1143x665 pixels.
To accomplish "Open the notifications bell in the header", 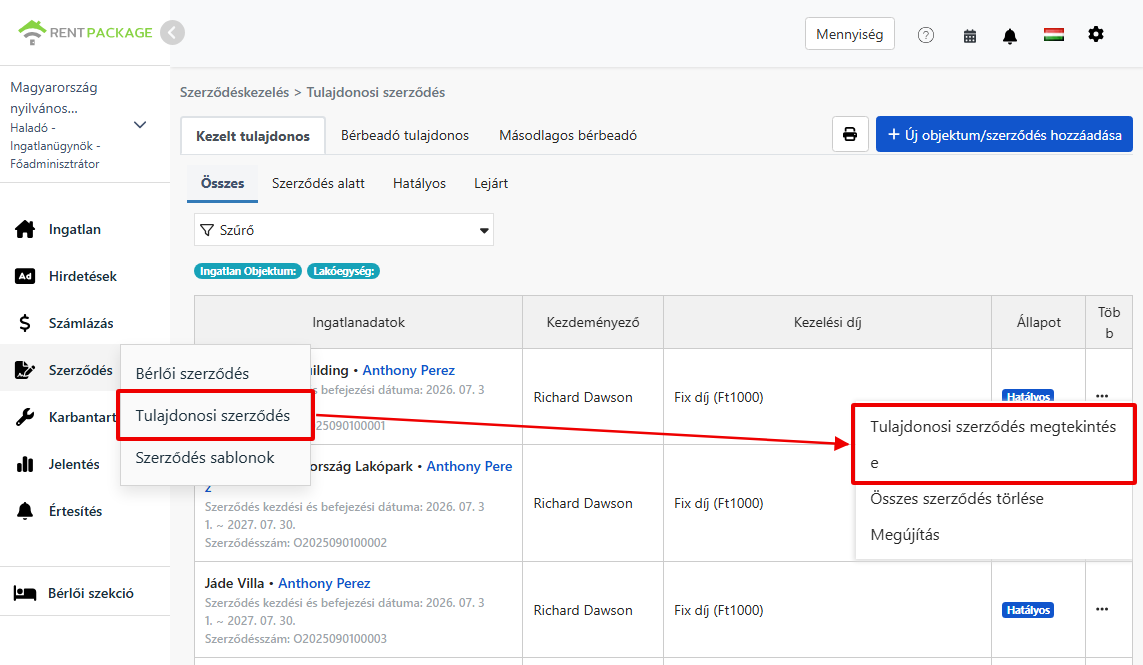I will point(1010,36).
